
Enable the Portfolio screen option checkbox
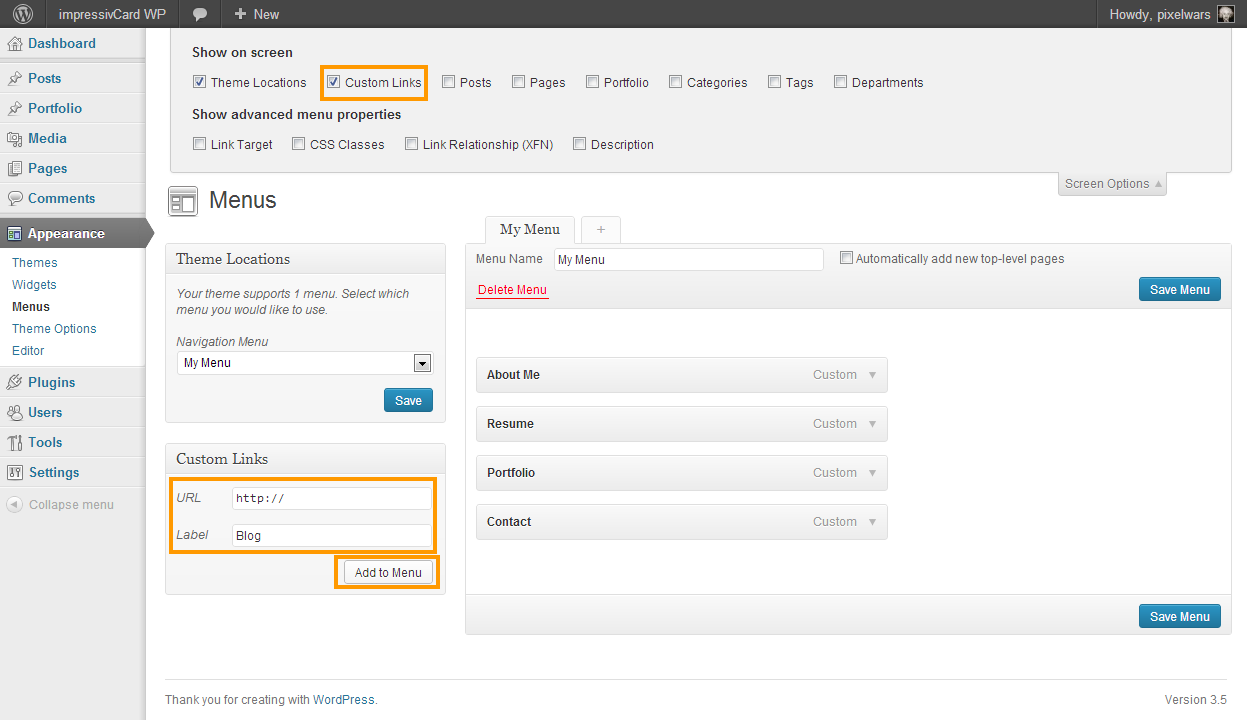(x=593, y=82)
